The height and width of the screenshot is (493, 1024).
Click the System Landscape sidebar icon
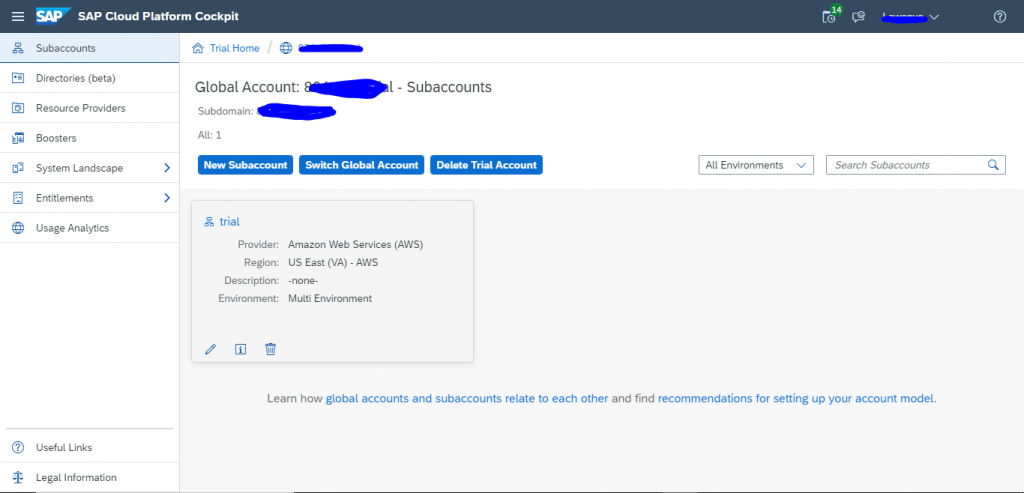(18, 168)
